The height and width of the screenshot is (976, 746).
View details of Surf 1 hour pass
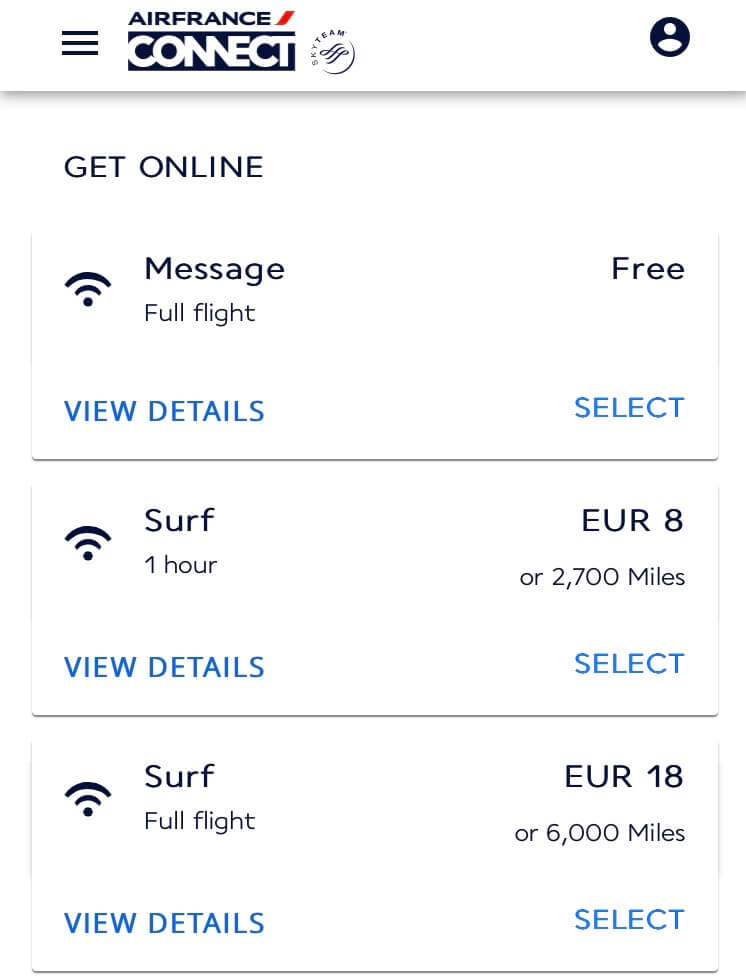tap(164, 667)
